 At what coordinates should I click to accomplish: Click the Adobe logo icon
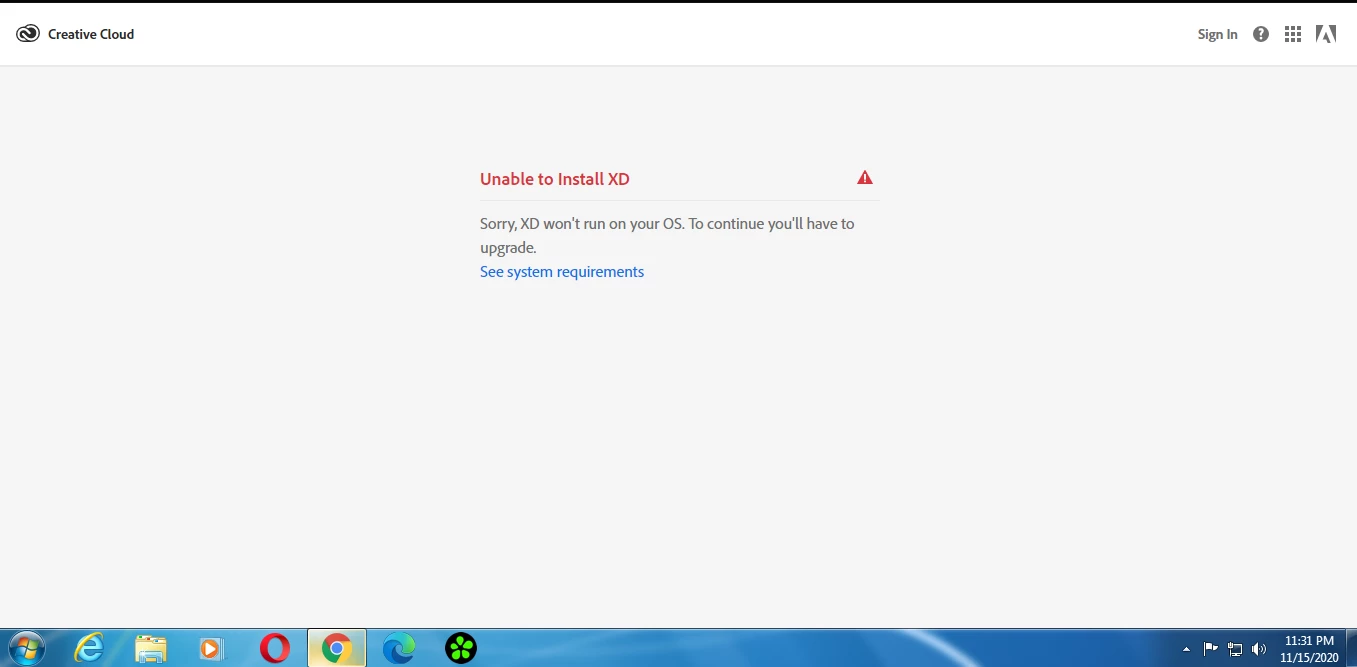pos(1326,34)
